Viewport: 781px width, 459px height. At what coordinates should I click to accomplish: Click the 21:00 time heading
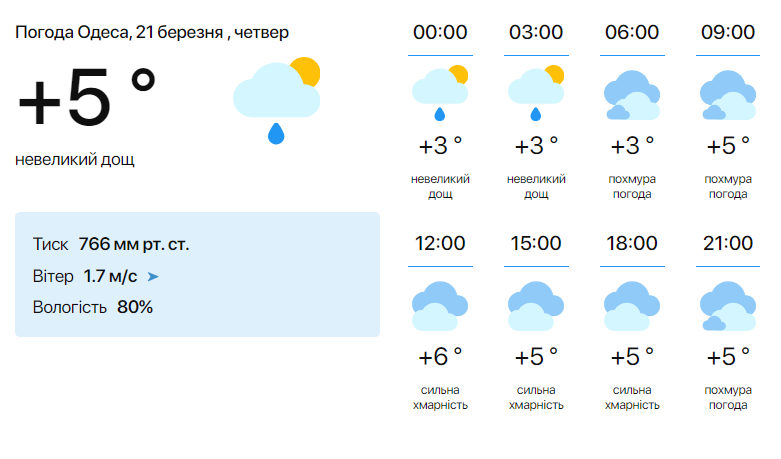click(x=728, y=243)
